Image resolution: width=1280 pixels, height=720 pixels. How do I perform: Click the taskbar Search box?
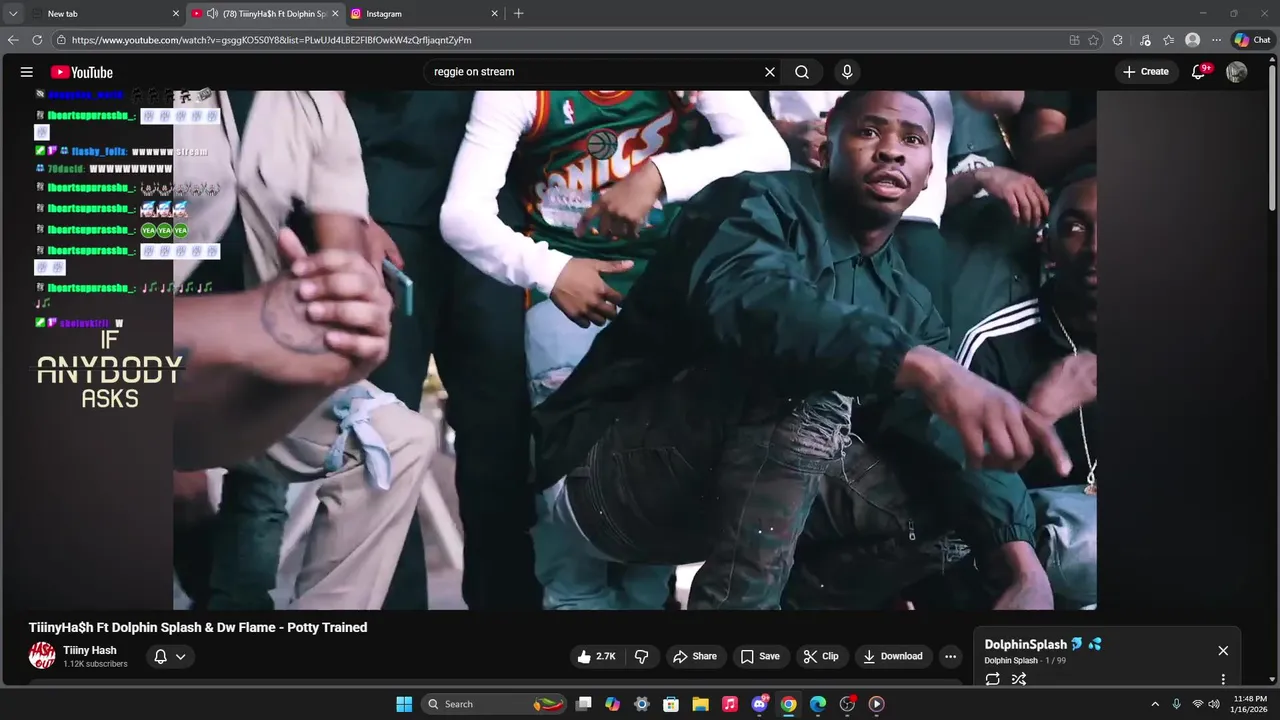point(494,704)
